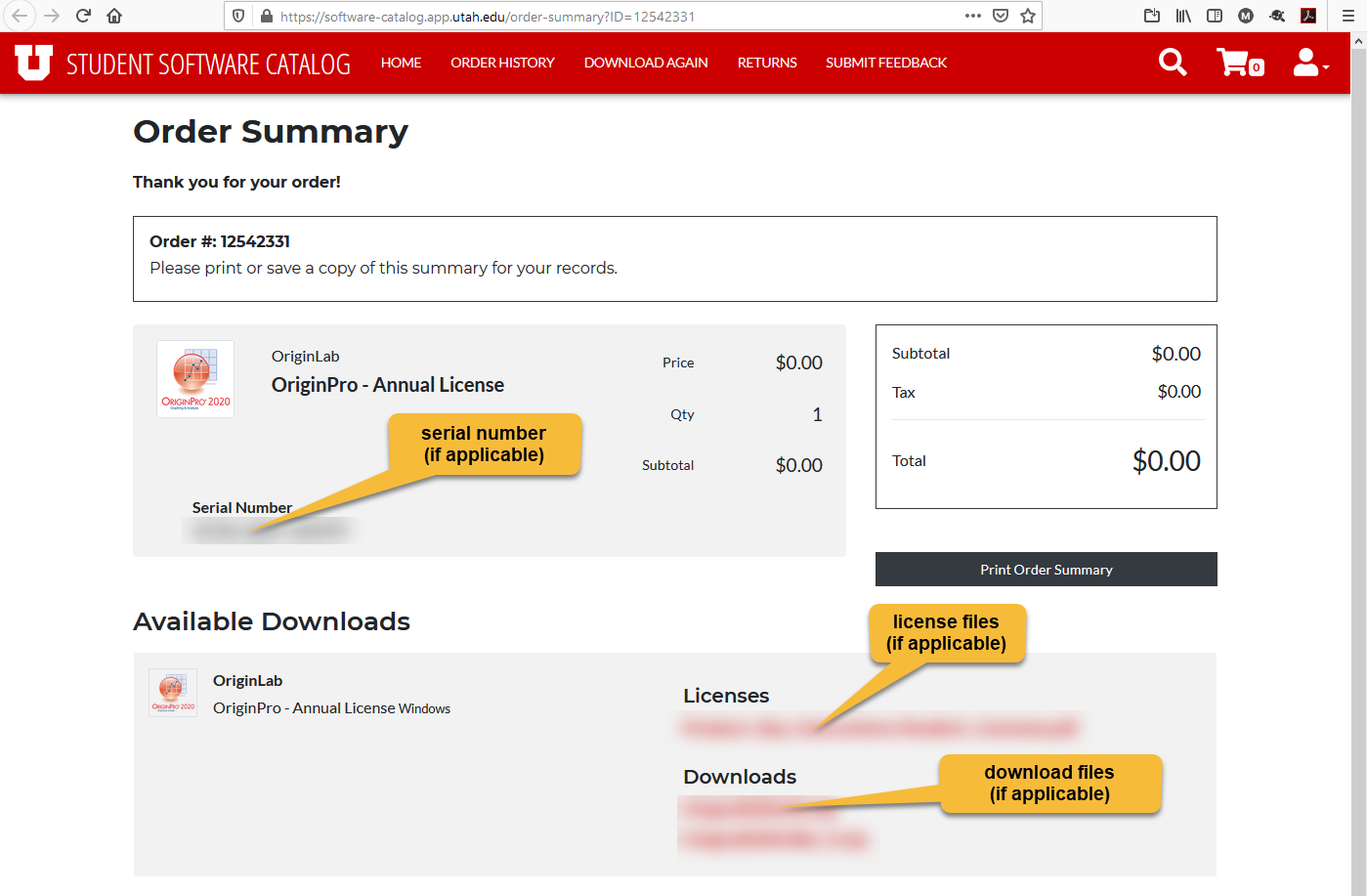Expand the user account menu
The image size is (1367, 896).
tap(1310, 63)
